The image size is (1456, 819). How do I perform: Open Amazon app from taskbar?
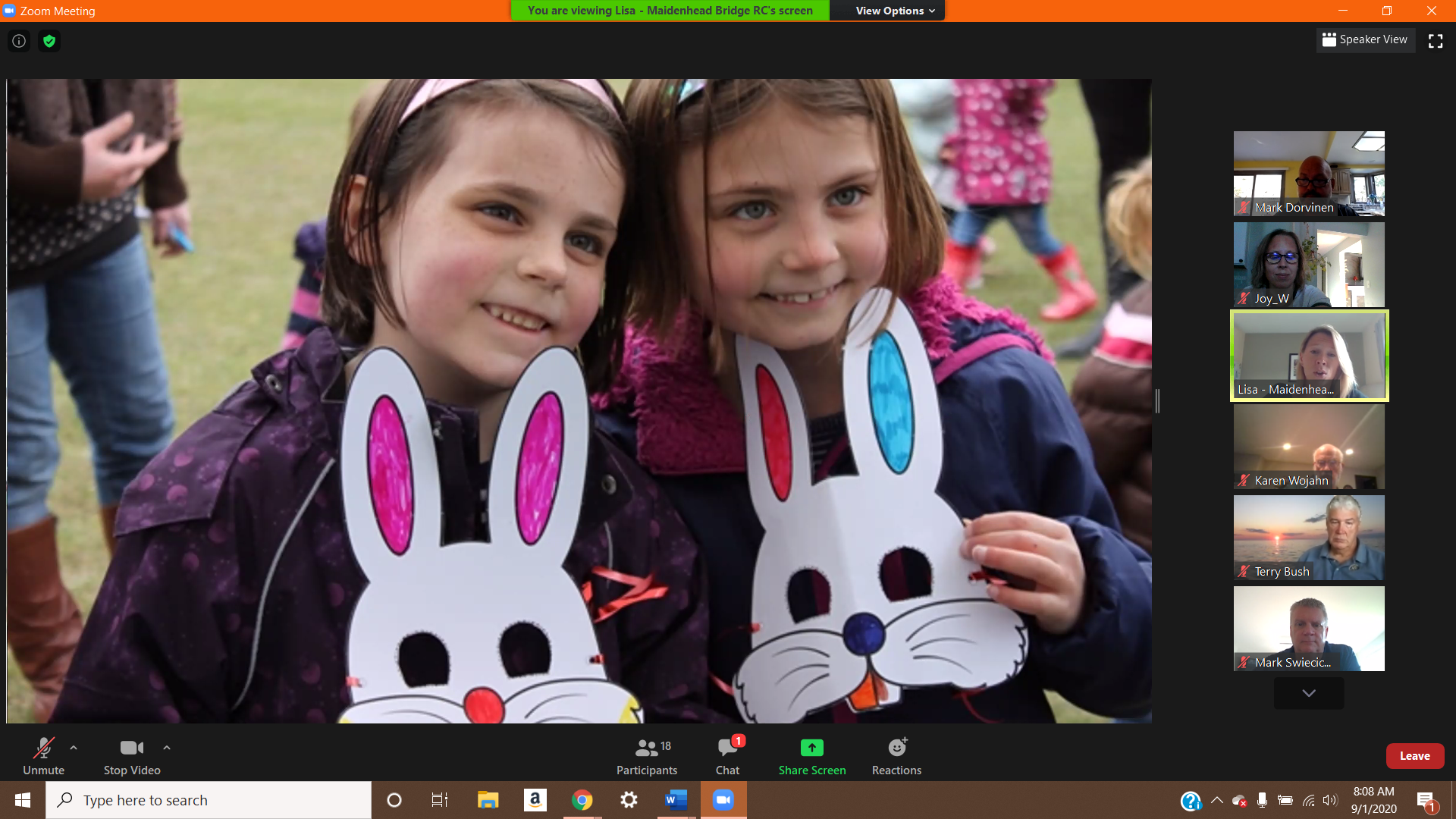click(x=535, y=800)
